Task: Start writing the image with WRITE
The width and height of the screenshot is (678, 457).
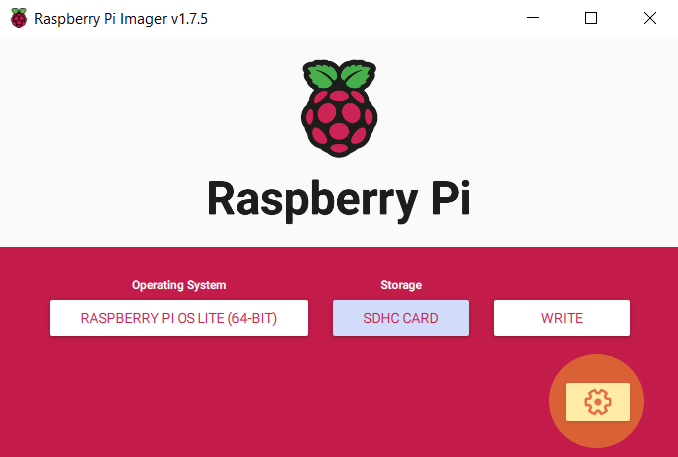Action: point(562,318)
